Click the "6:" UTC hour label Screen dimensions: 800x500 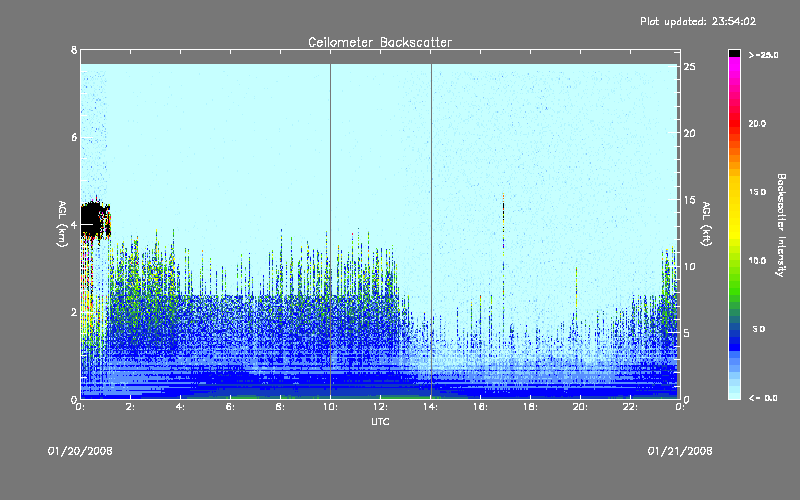point(231,407)
